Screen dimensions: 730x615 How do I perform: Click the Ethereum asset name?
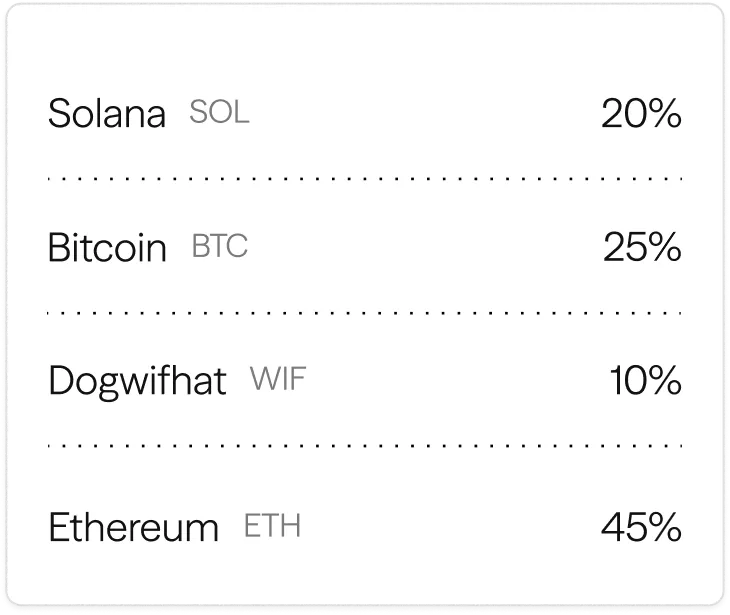click(x=133, y=527)
